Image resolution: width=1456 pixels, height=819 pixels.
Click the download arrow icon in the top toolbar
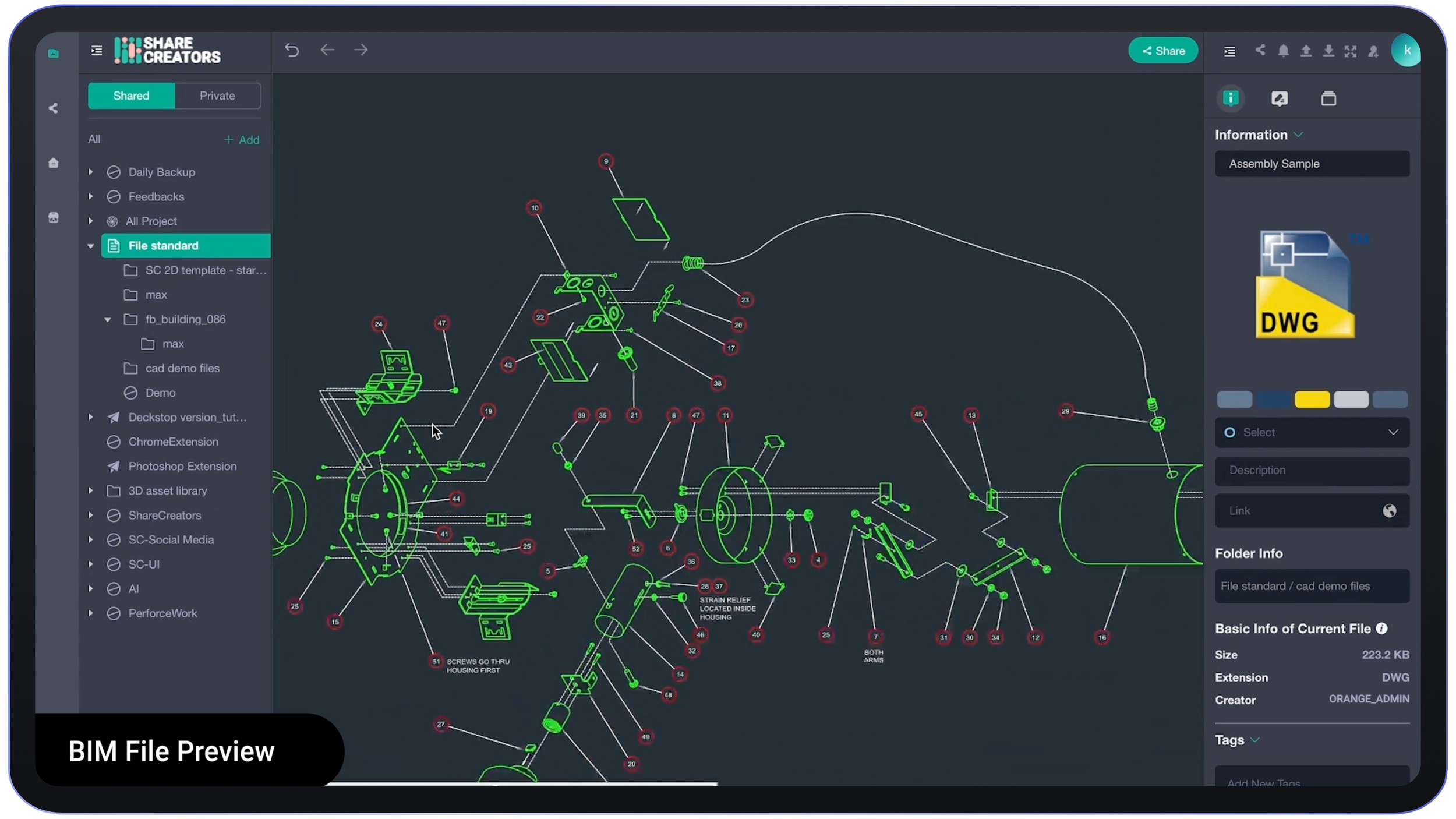1328,51
